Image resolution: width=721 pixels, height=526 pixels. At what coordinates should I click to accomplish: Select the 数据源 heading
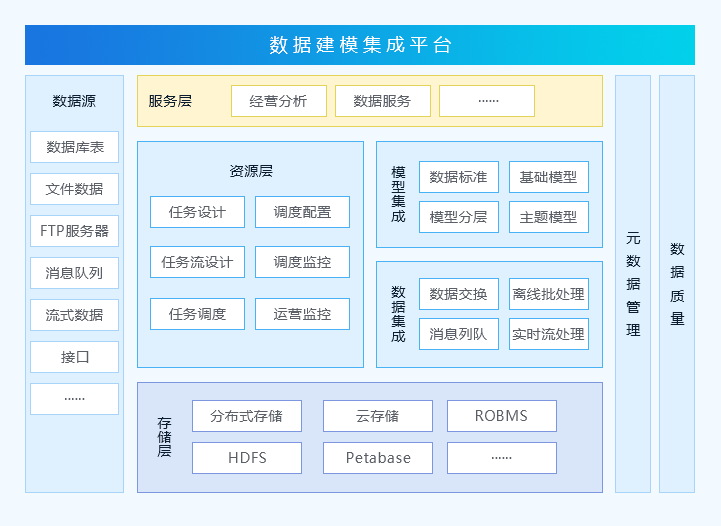pos(74,101)
